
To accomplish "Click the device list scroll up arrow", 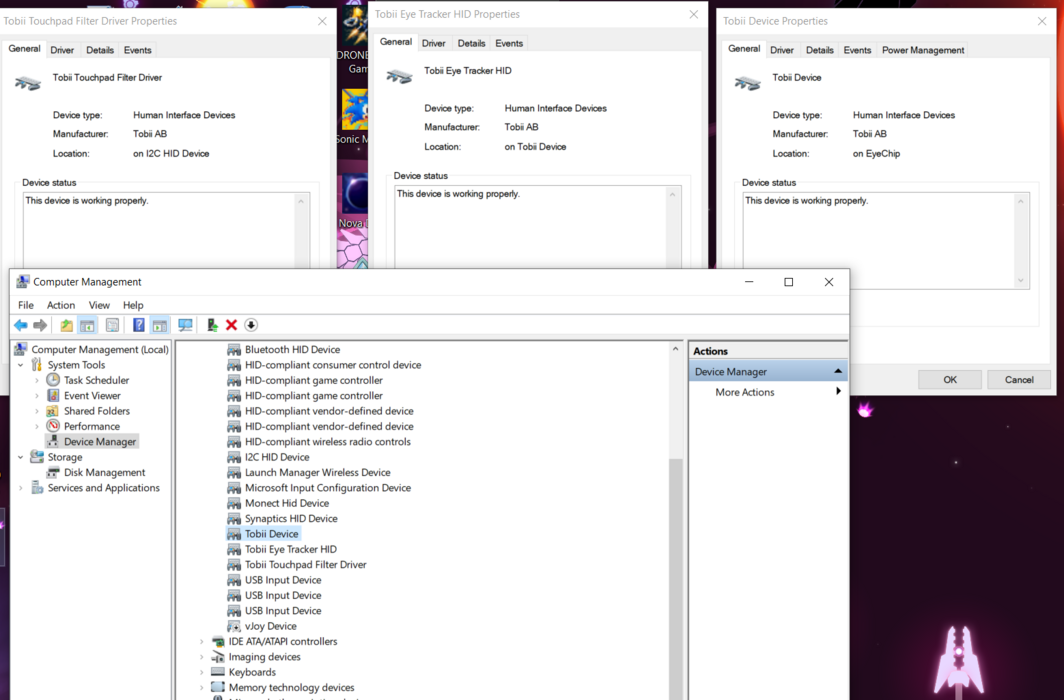I will (675, 349).
